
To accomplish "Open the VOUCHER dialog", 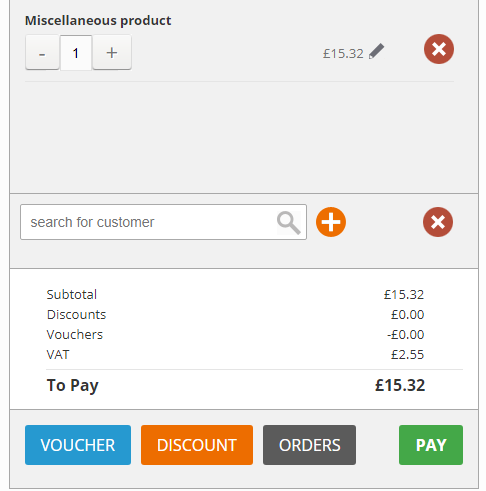I will [78, 445].
